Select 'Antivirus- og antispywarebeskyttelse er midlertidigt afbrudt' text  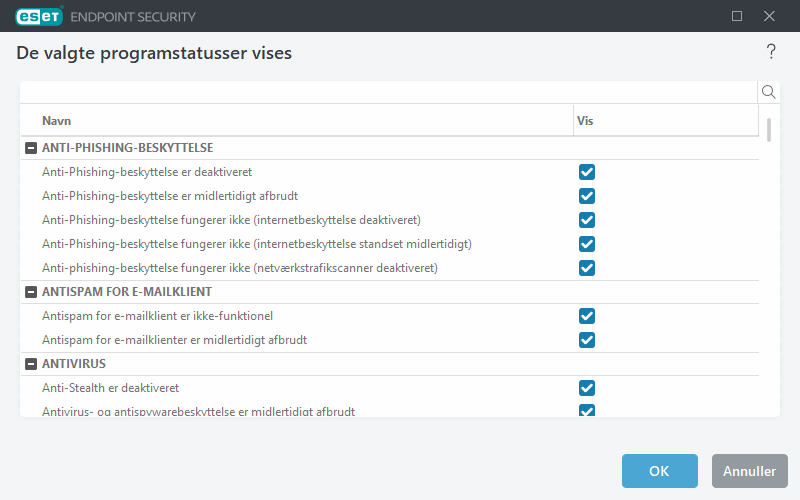[198, 411]
